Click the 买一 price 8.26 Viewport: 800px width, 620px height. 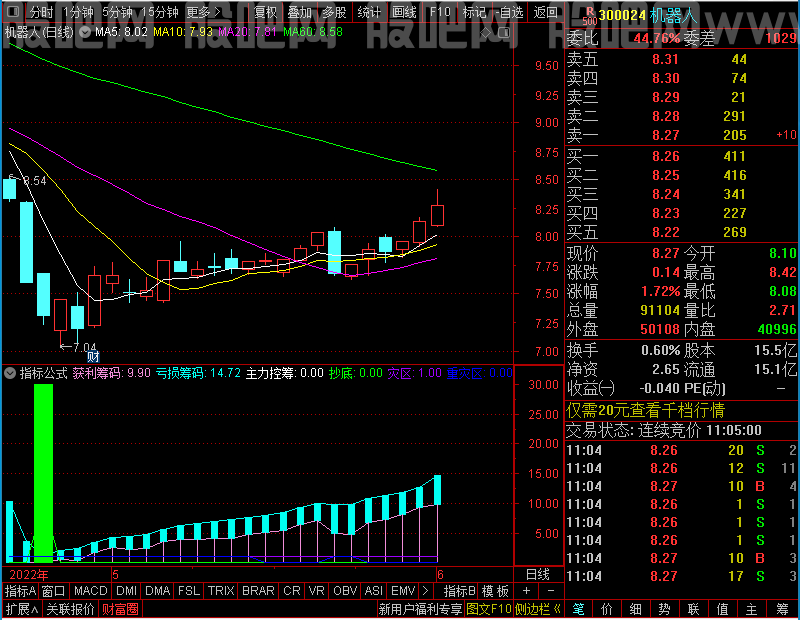tap(666, 156)
